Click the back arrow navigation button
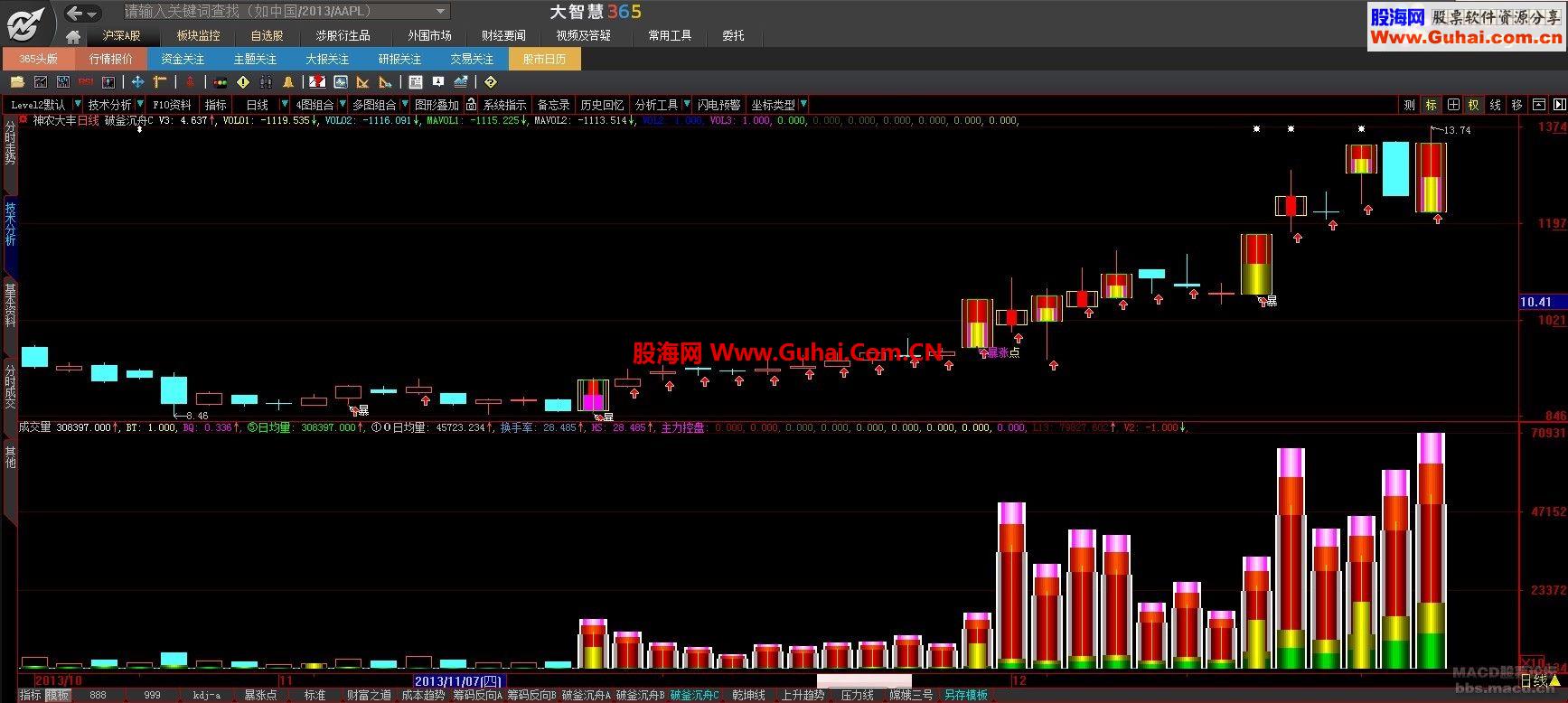The height and width of the screenshot is (703, 1568). point(76,13)
